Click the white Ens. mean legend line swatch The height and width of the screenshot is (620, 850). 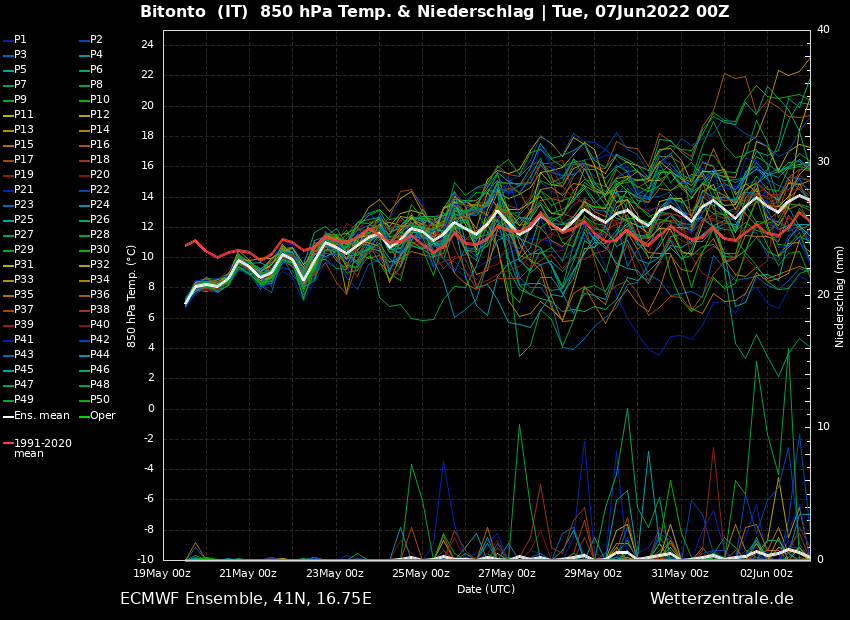coord(8,417)
